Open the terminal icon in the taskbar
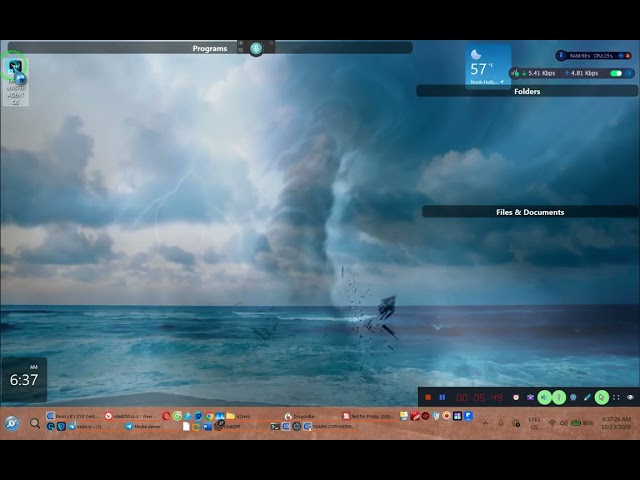Viewport: 640px width, 480px height. point(275,427)
